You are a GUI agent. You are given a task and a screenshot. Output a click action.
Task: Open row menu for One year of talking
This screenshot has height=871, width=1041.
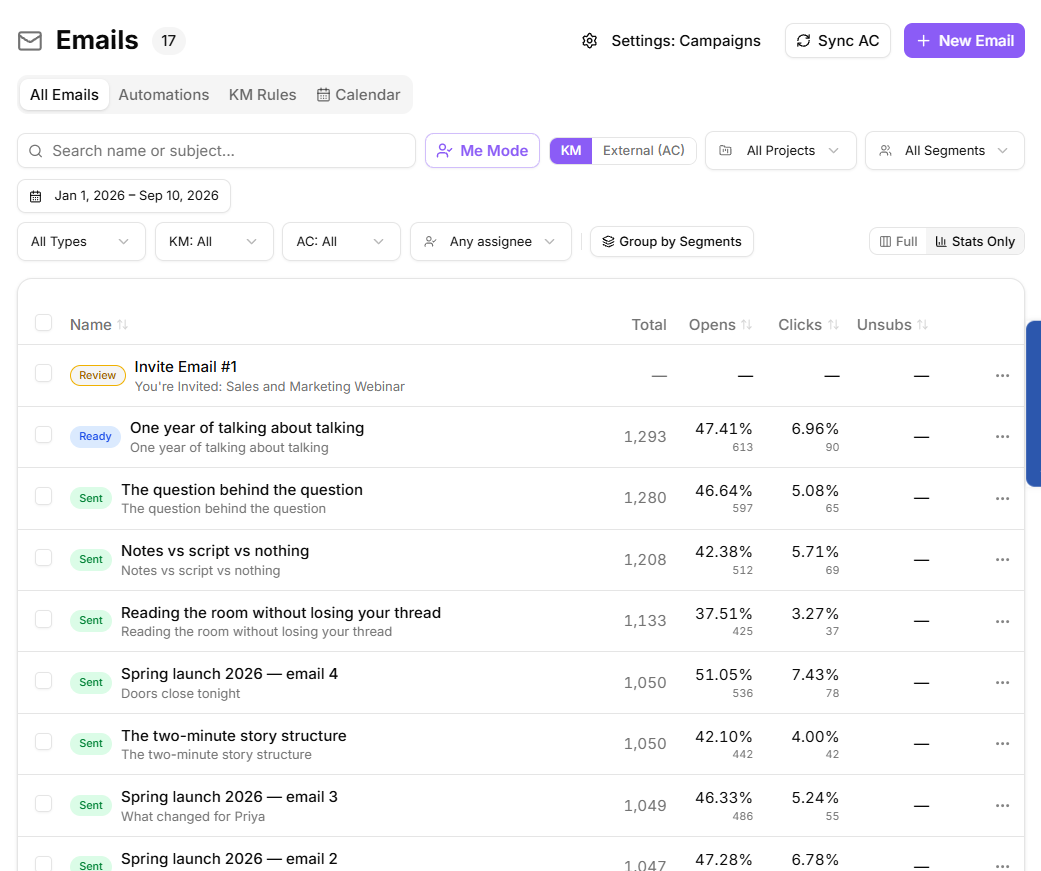(1002, 437)
